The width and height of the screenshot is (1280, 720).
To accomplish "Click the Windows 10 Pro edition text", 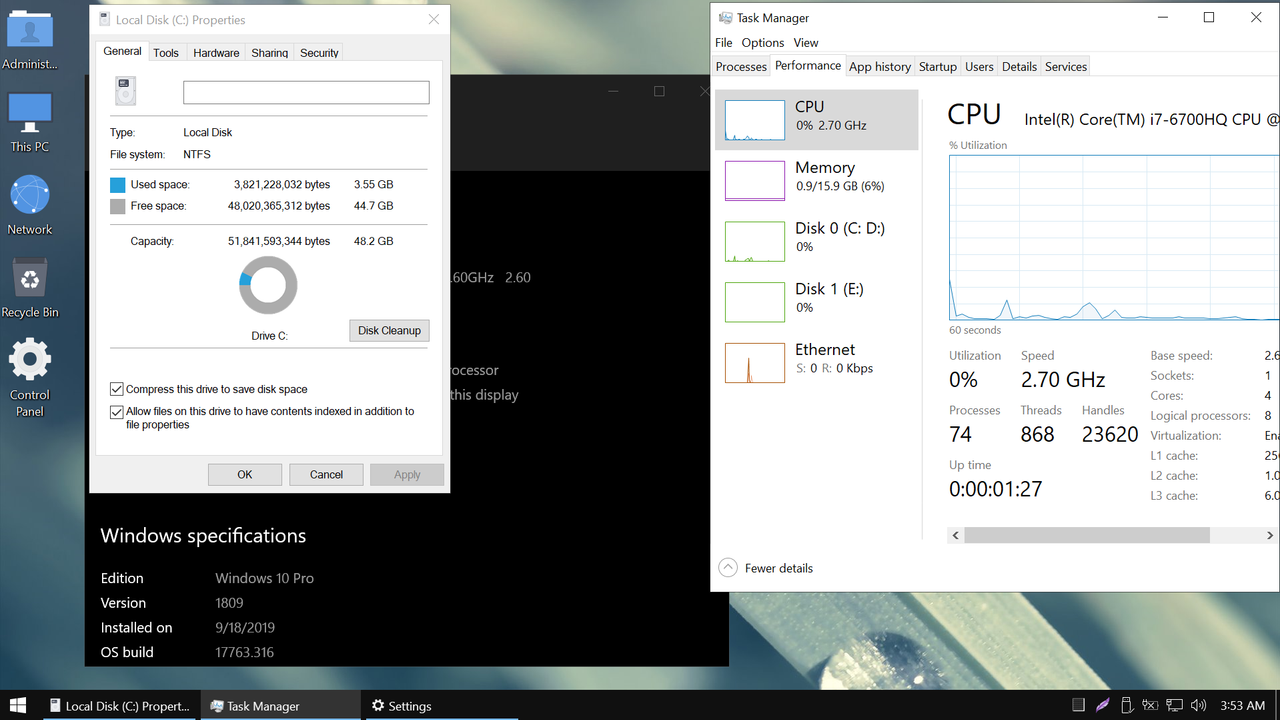I will [x=265, y=578].
